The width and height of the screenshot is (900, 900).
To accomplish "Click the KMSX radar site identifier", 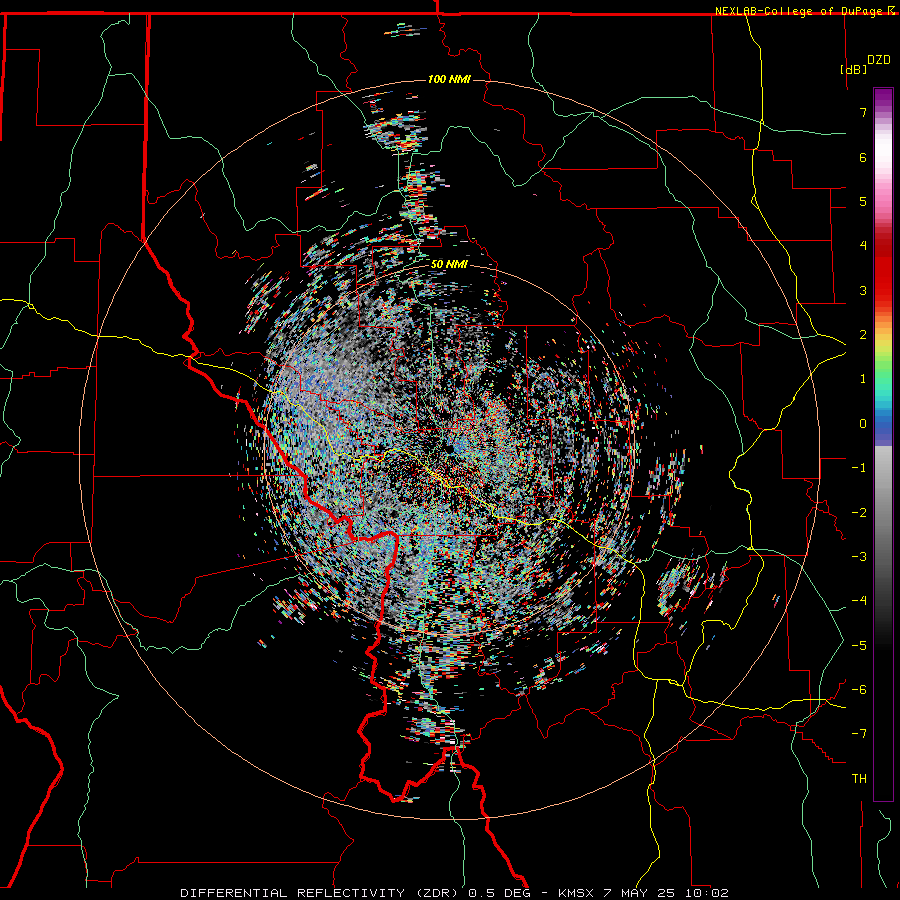I will click(576, 893).
